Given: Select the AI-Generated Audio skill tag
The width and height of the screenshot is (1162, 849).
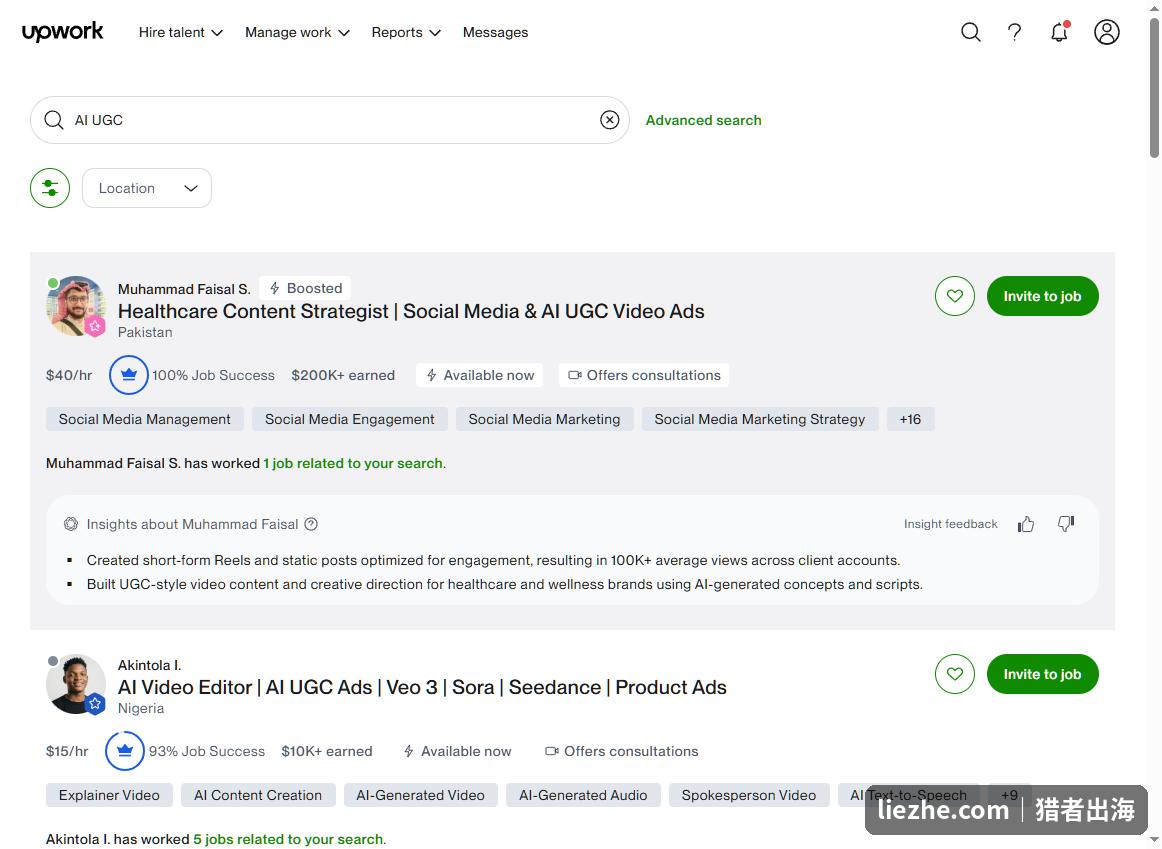Looking at the screenshot, I should coord(583,796).
